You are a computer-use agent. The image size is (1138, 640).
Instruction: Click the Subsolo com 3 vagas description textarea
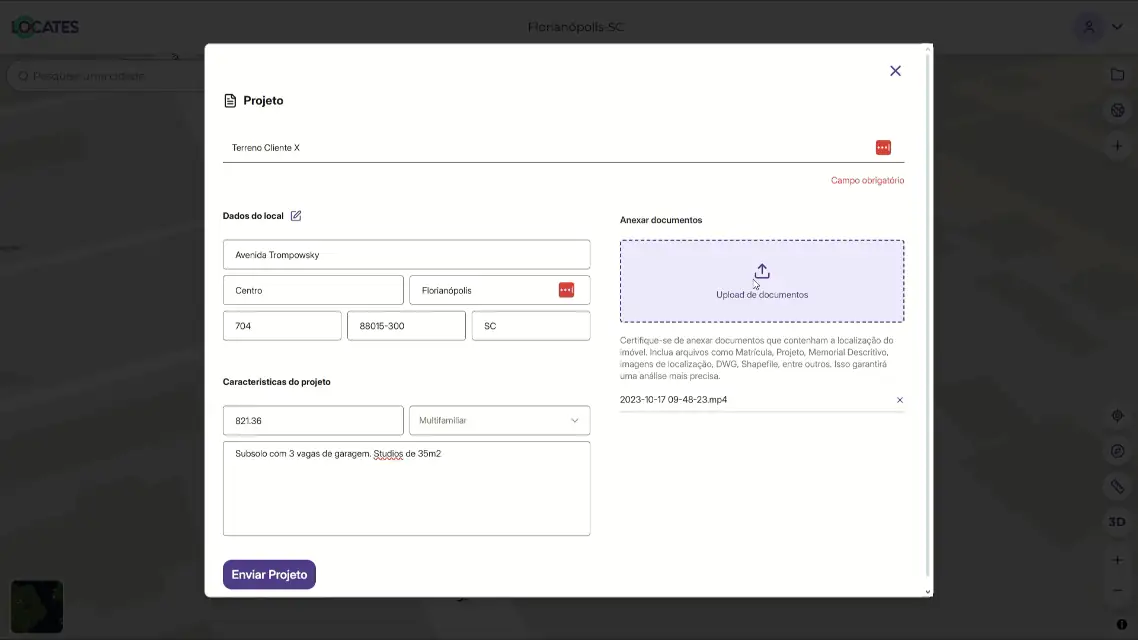(406, 488)
